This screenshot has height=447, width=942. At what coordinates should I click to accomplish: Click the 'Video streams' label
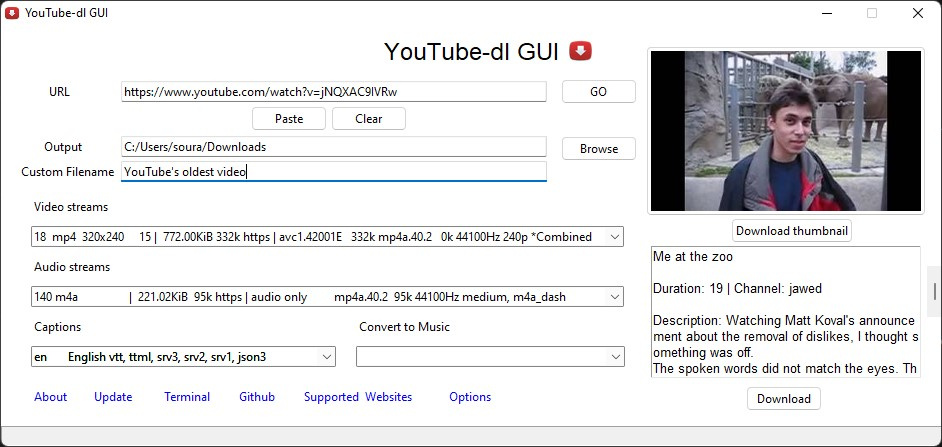71,207
